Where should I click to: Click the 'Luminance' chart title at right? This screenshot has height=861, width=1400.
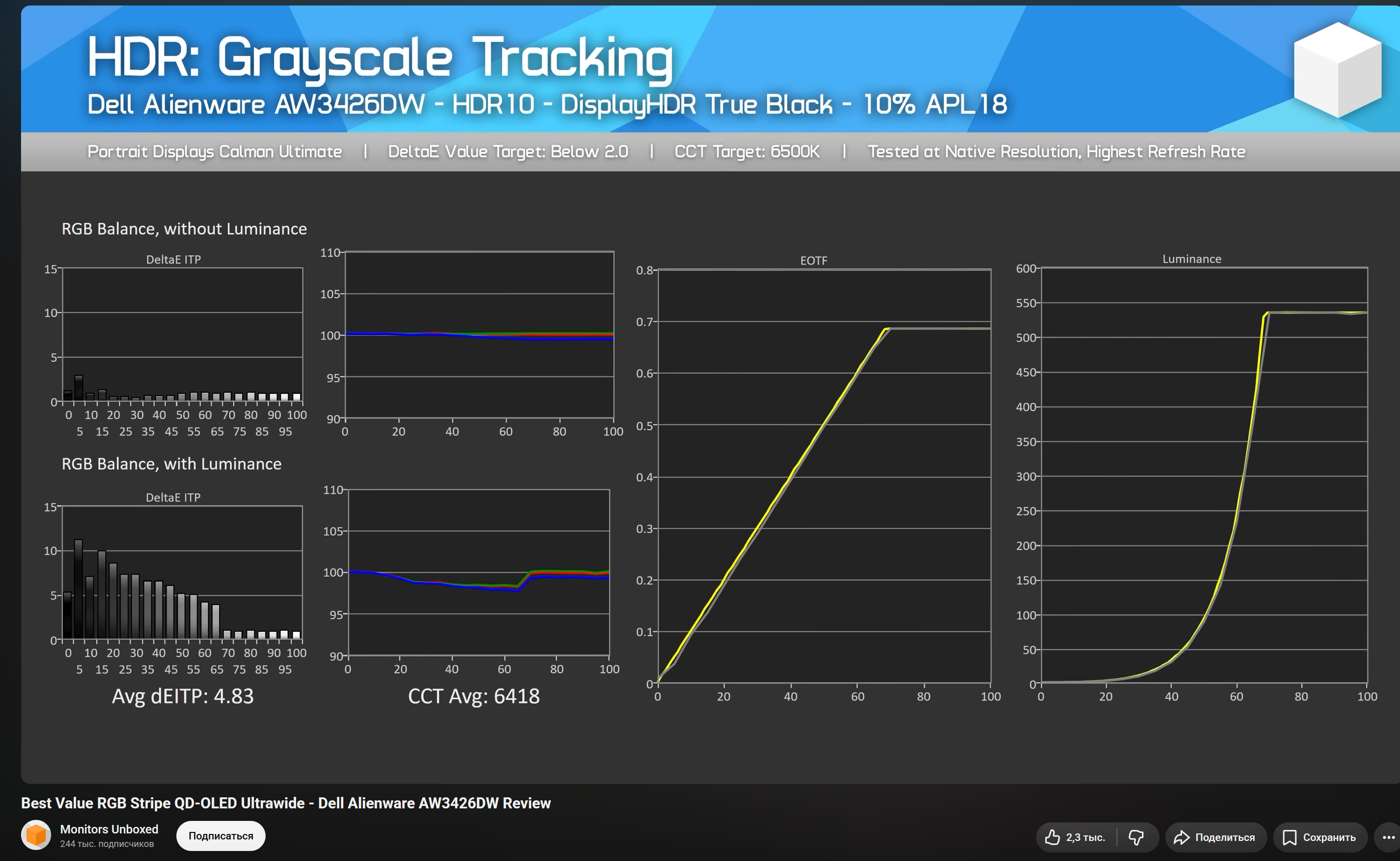pyautogui.click(x=1192, y=259)
